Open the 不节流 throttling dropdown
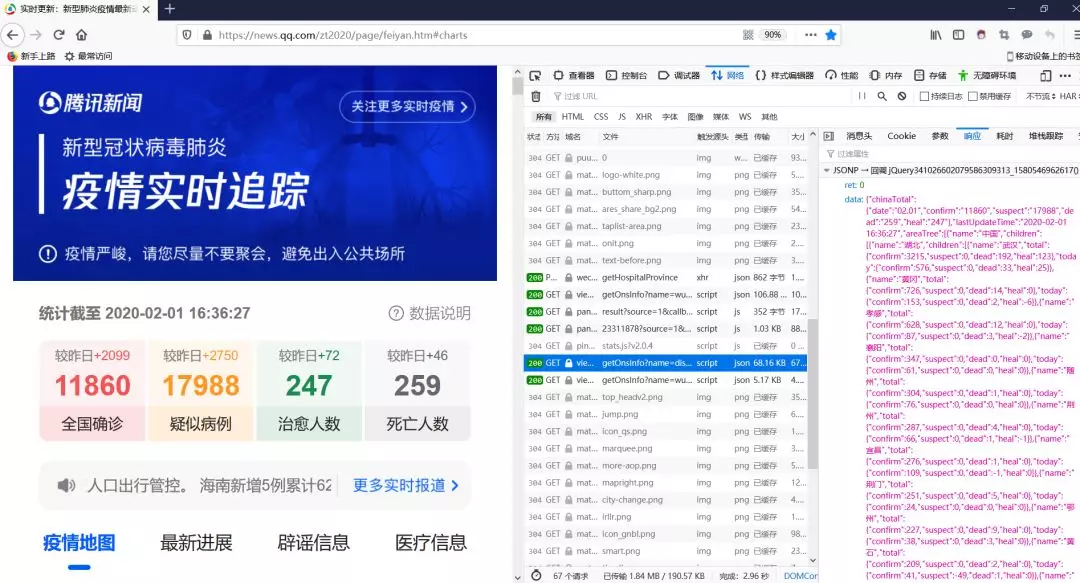The width and height of the screenshot is (1080, 583). (x=1041, y=96)
